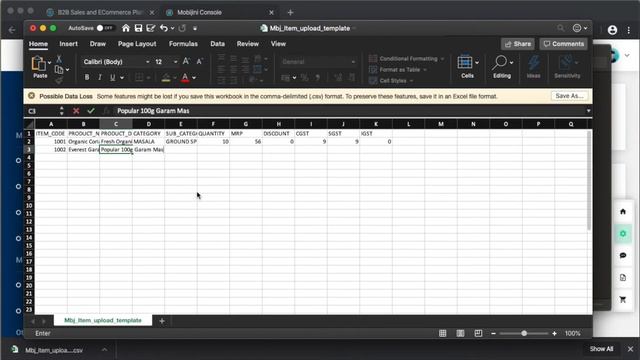Select cell with item code 1002
Screen dimensions: 640x360
[x=51, y=150]
